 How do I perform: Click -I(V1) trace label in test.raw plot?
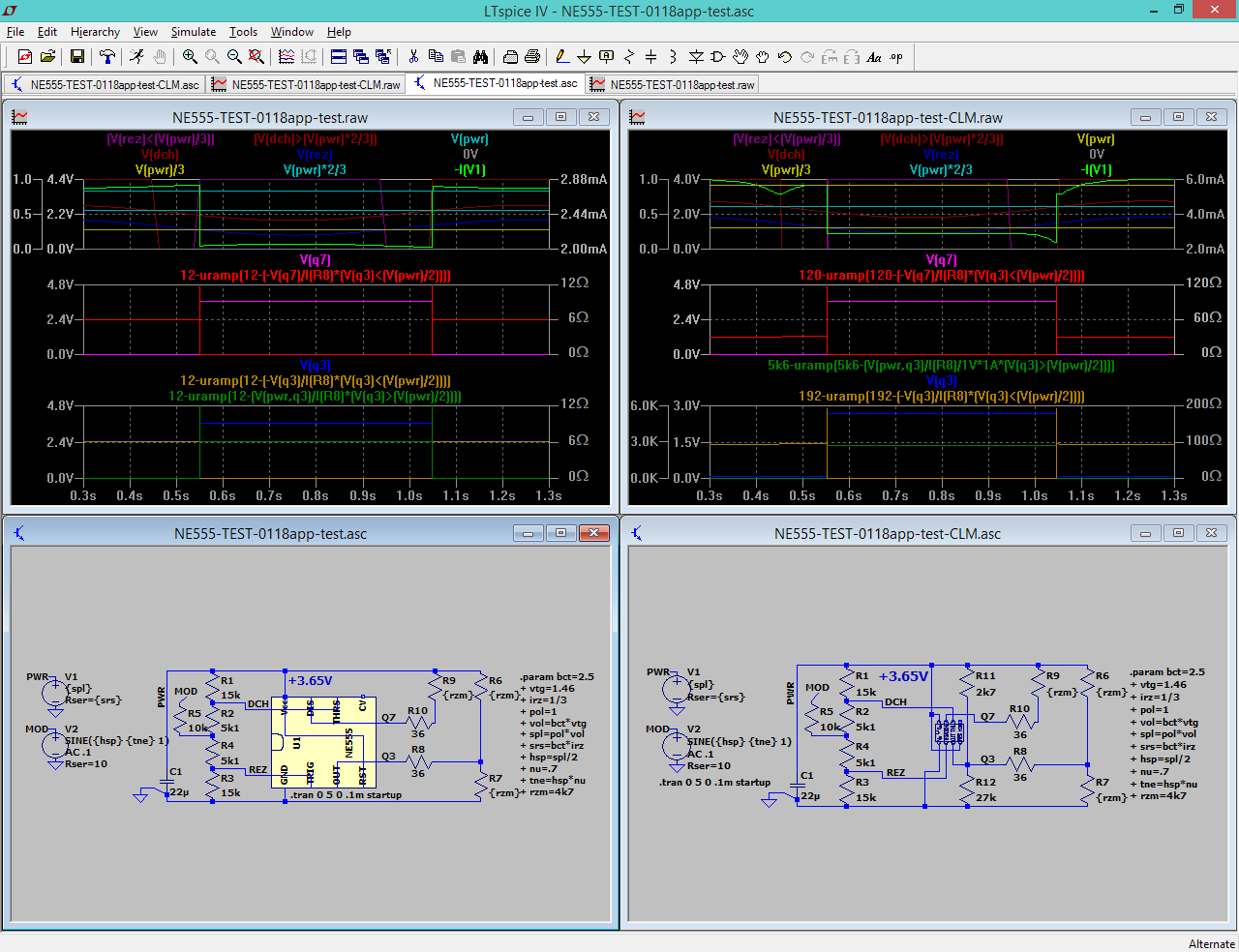[470, 170]
